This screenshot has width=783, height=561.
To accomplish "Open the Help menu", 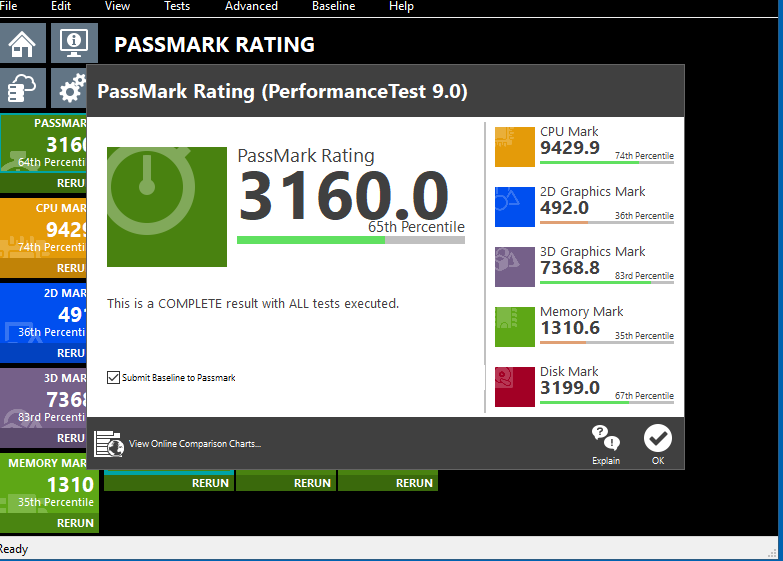I will coord(401,6).
